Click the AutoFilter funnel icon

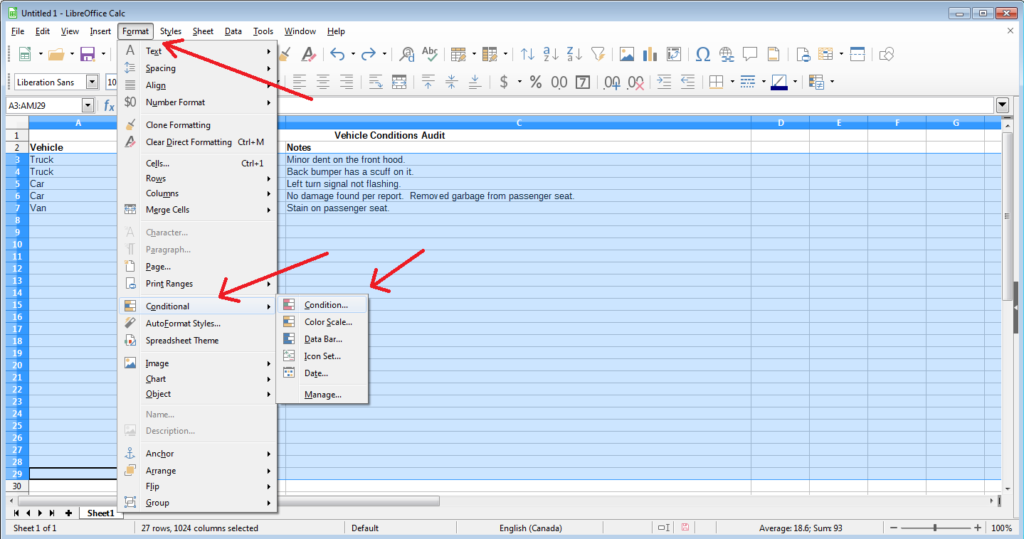pyautogui.click(x=598, y=54)
